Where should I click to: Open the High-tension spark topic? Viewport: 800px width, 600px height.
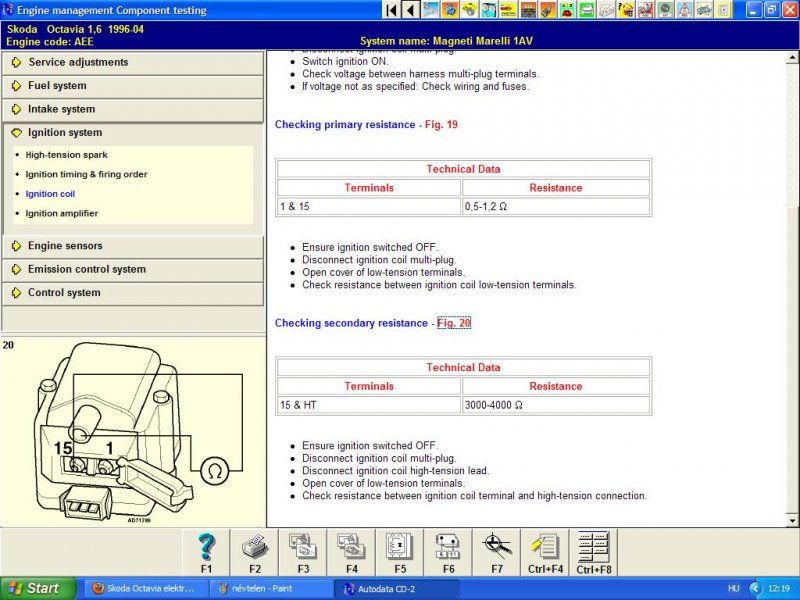pyautogui.click(x=66, y=155)
